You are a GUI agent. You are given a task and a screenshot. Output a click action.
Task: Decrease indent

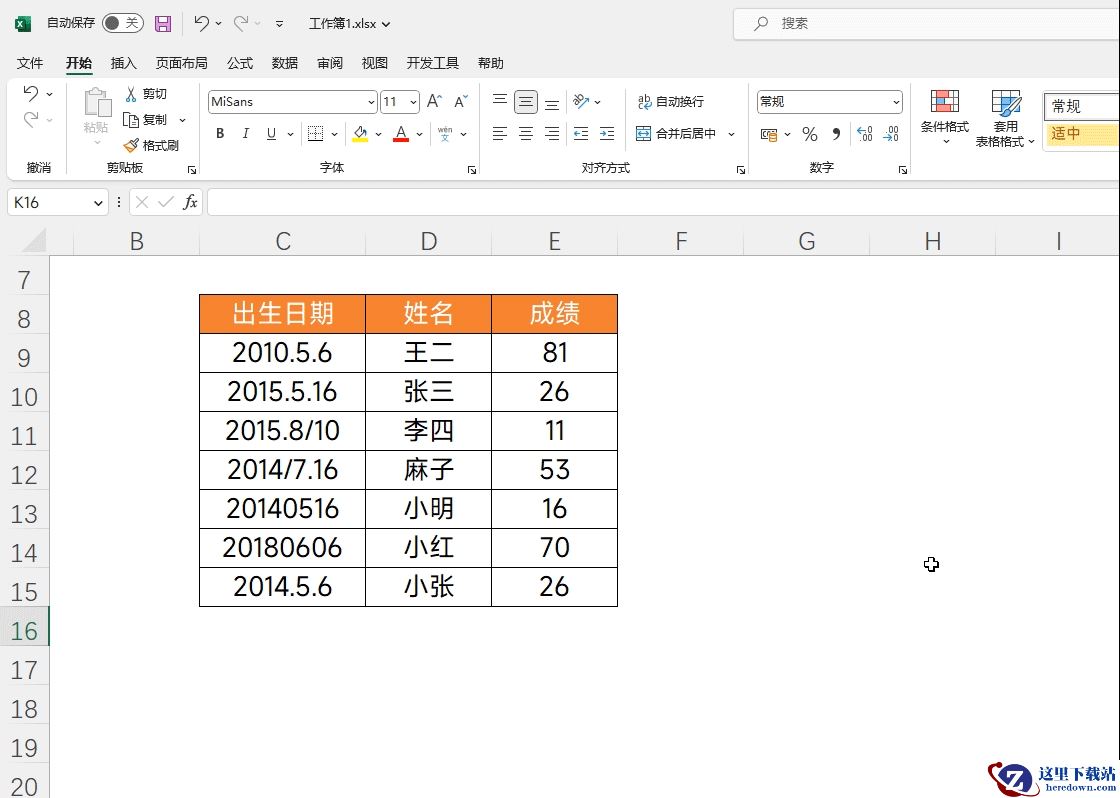click(581, 134)
